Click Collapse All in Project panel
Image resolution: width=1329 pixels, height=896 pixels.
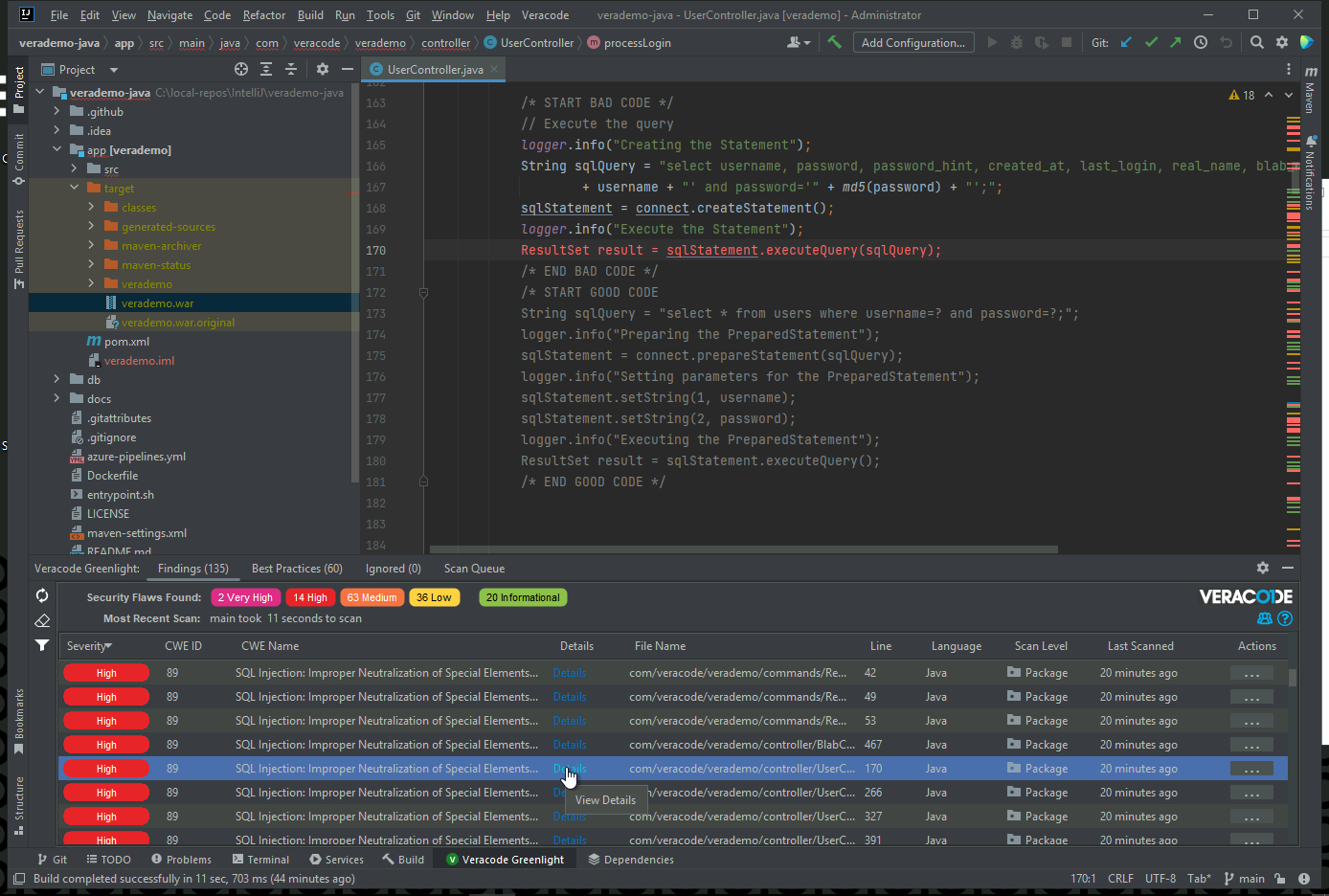coord(291,69)
